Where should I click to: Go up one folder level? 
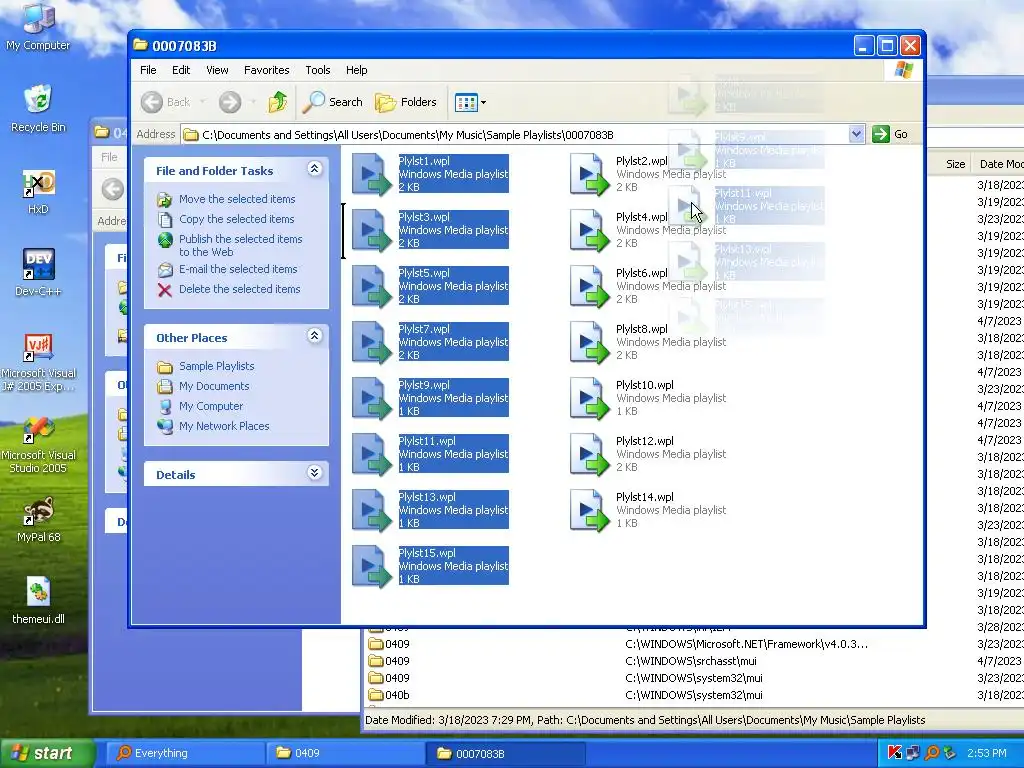coord(278,102)
